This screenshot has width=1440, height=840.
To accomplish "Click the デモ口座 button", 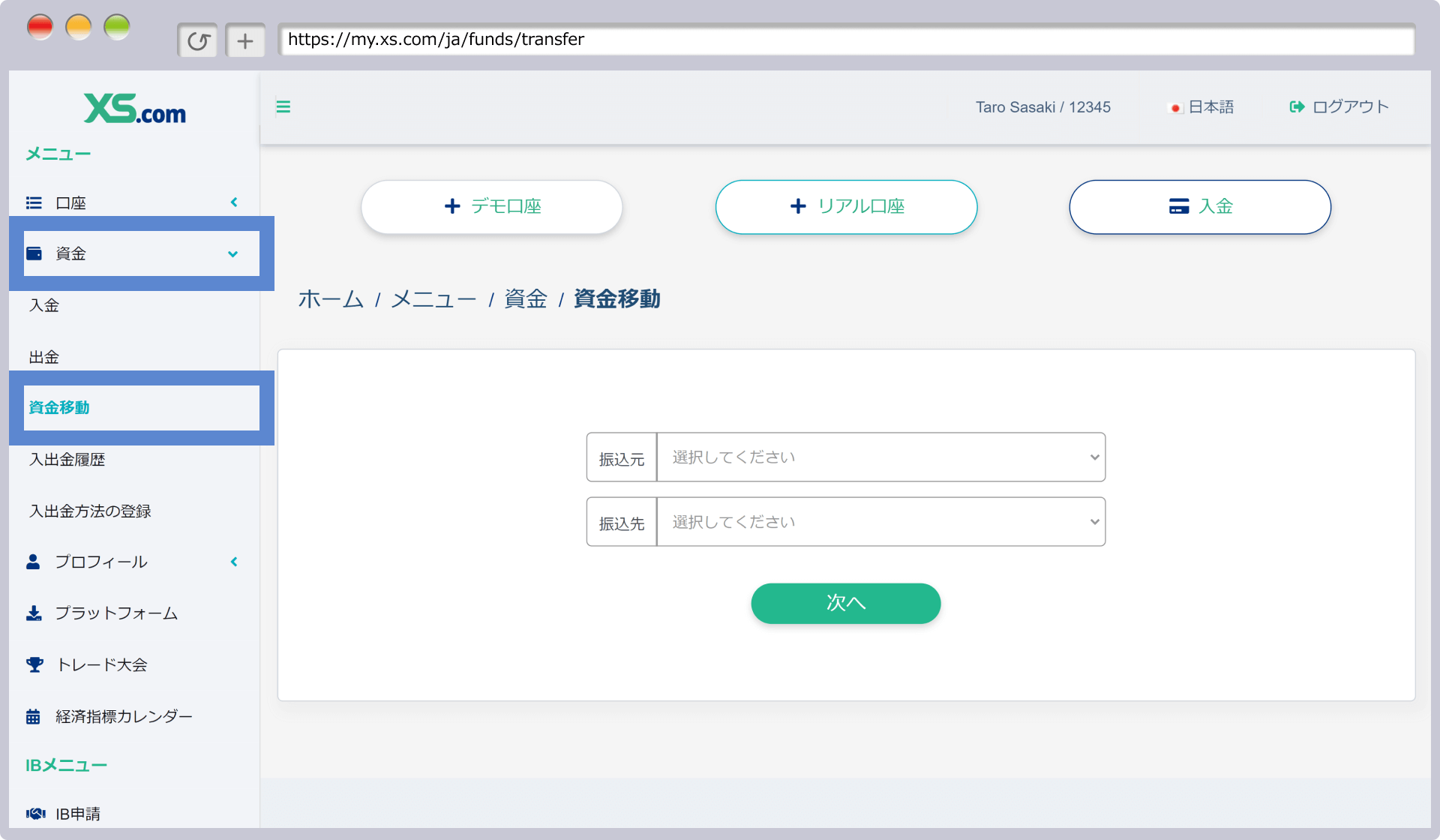I will click(x=492, y=207).
